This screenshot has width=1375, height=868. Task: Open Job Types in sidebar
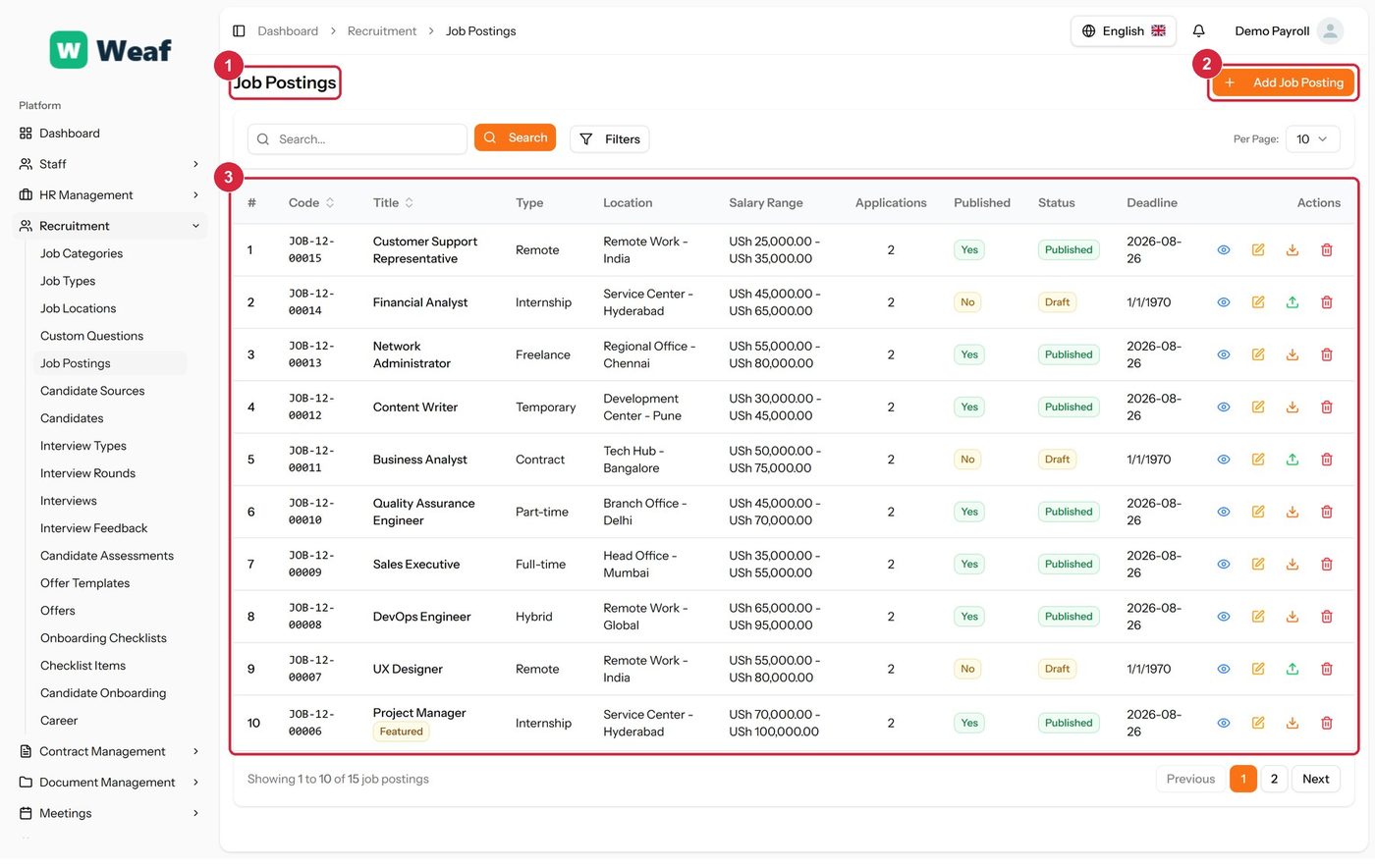(x=68, y=281)
